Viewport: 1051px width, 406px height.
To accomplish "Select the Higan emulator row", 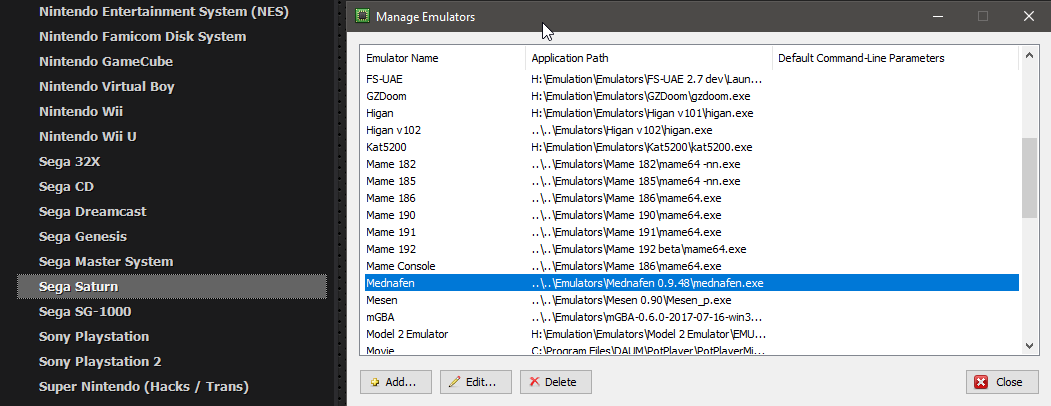I will point(692,113).
